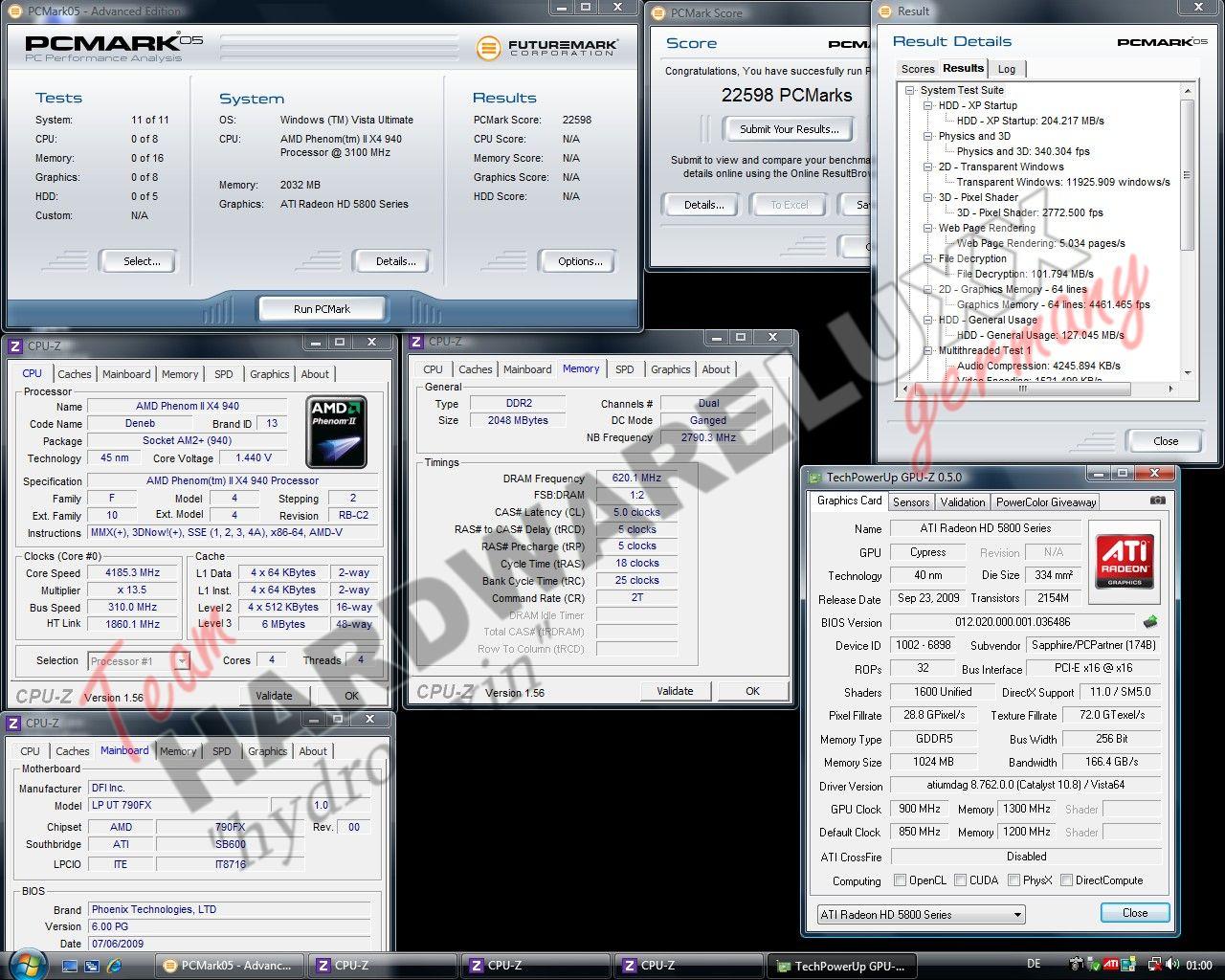This screenshot has height=980, width=1225.
Task: Switch to Sensors tab in GPU-Z
Action: pos(911,501)
